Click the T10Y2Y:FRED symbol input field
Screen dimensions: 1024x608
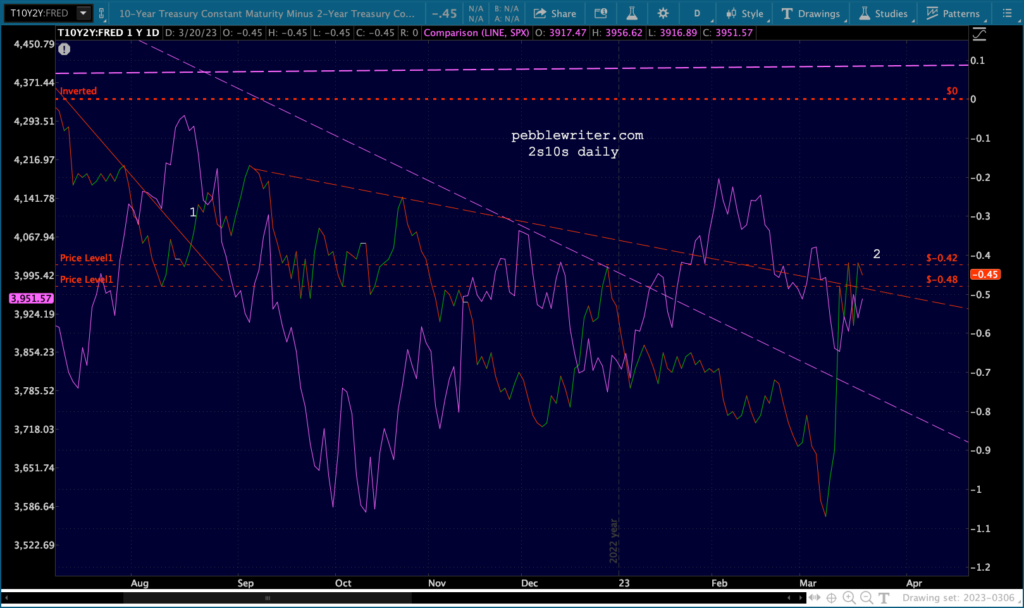pyautogui.click(x=40, y=13)
